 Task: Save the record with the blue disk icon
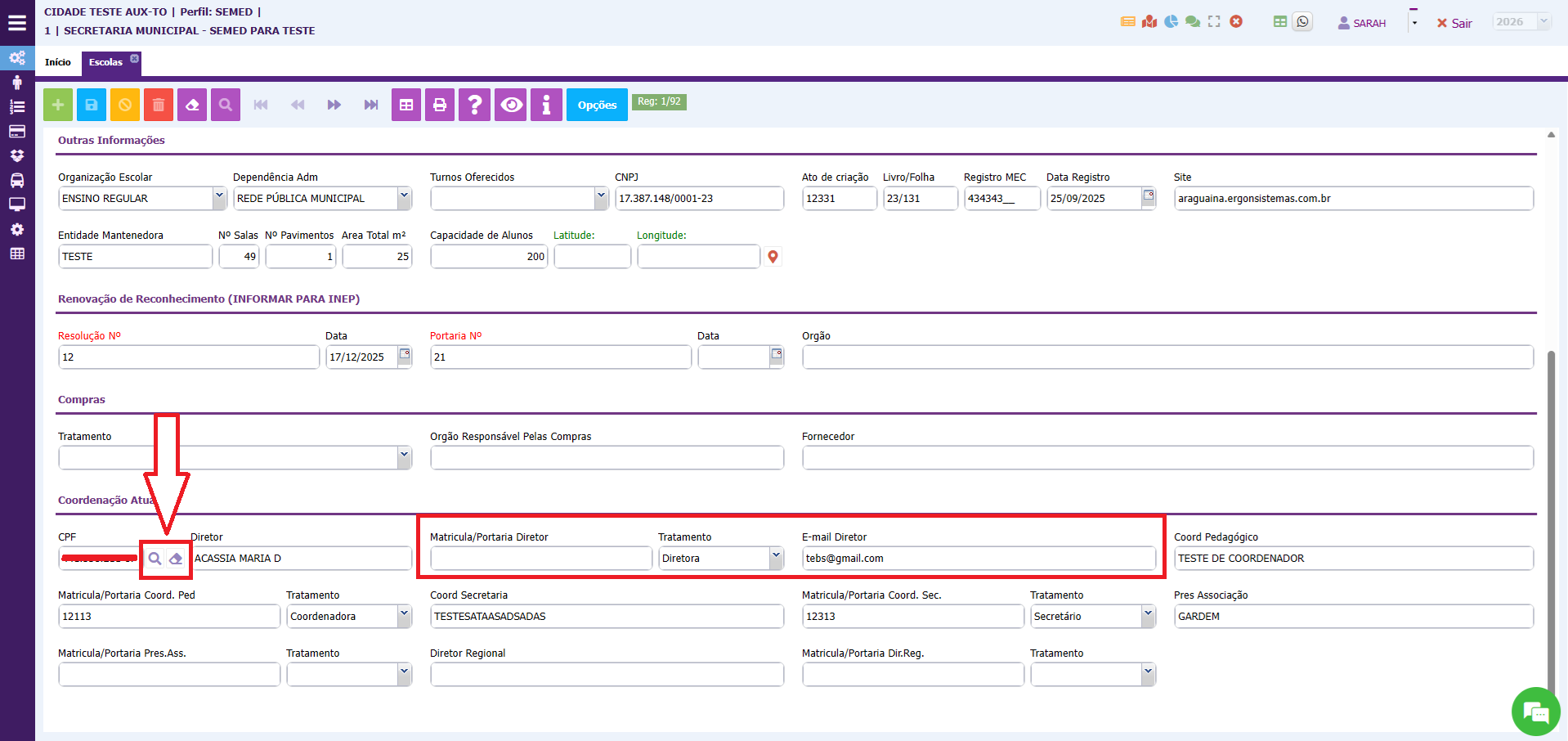pyautogui.click(x=92, y=105)
